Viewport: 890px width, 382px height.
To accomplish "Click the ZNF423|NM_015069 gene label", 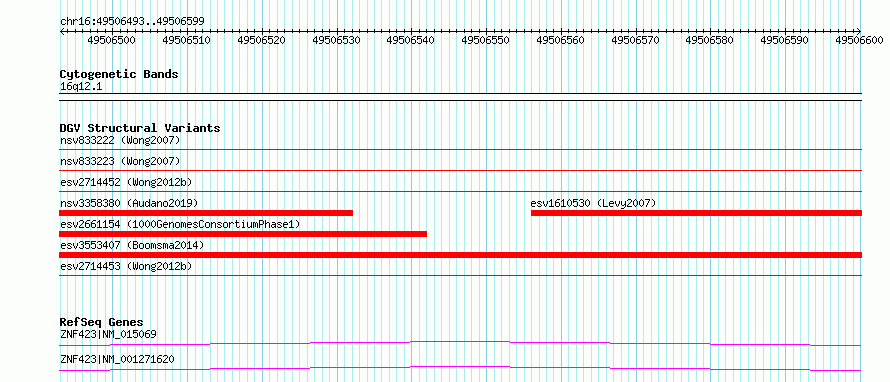I will click(x=108, y=334).
